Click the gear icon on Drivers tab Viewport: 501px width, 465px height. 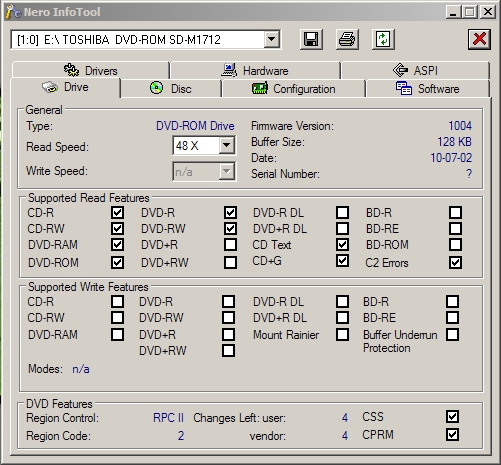click(71, 70)
